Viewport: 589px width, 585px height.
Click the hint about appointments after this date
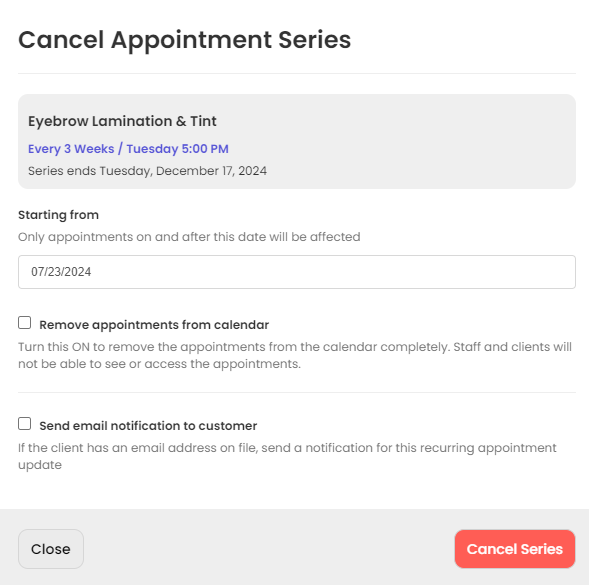point(189,237)
